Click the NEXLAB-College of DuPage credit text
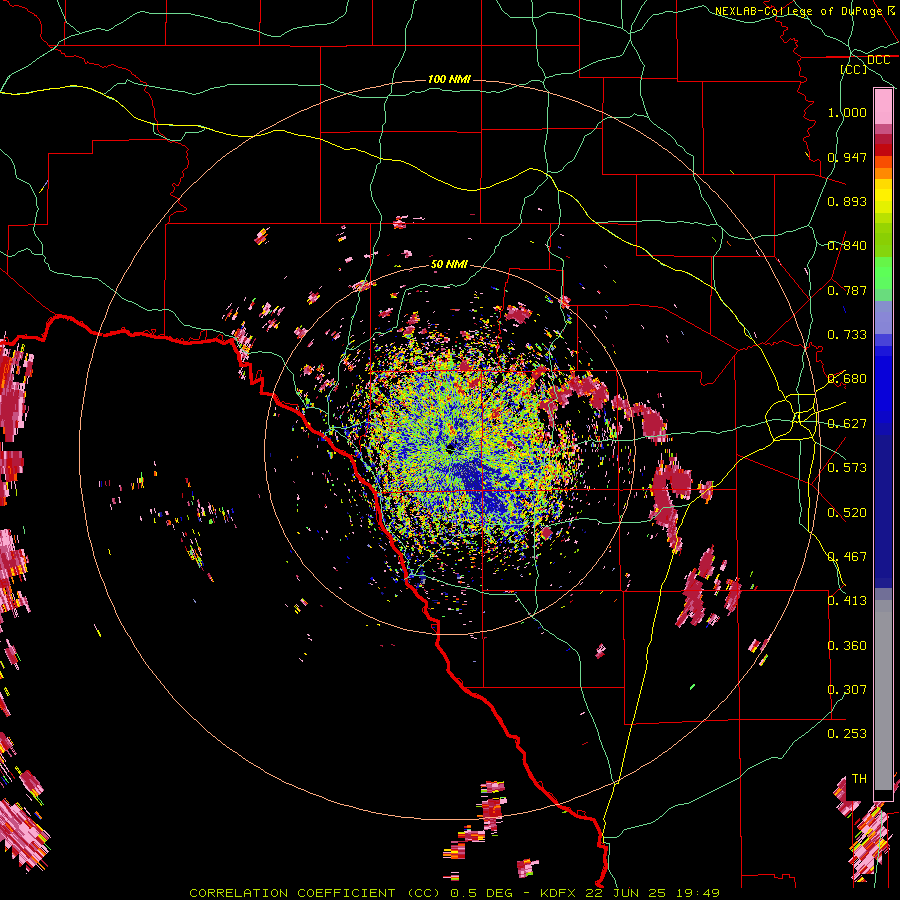 click(798, 11)
